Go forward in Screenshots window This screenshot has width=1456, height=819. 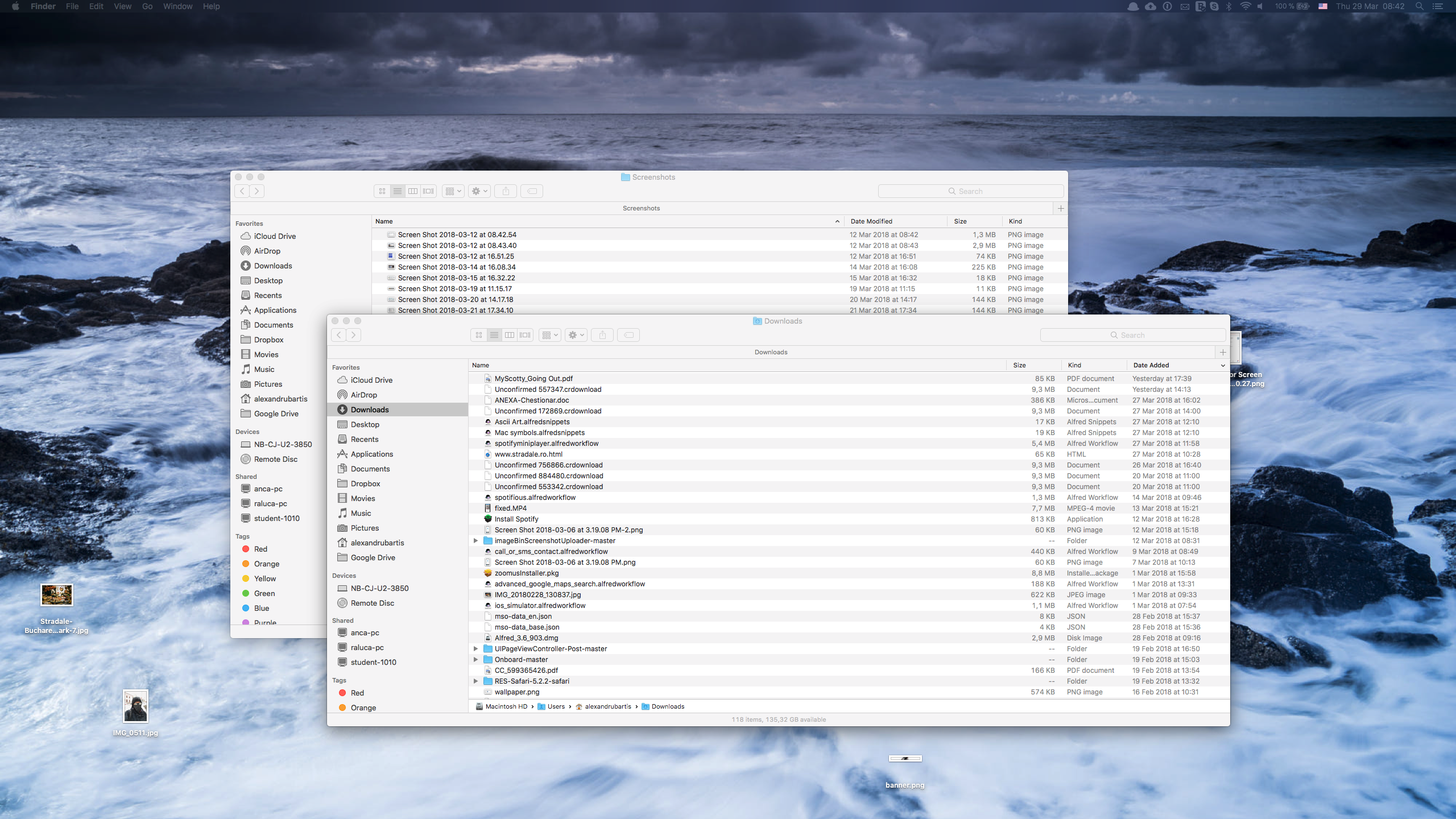[257, 191]
